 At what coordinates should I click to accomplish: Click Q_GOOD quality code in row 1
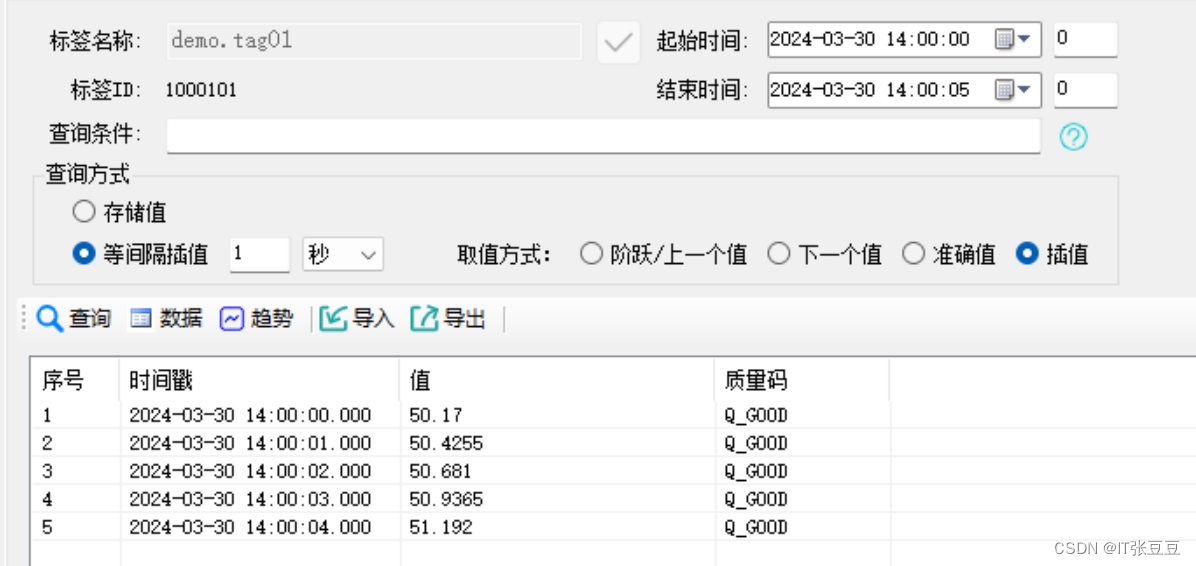(x=756, y=416)
